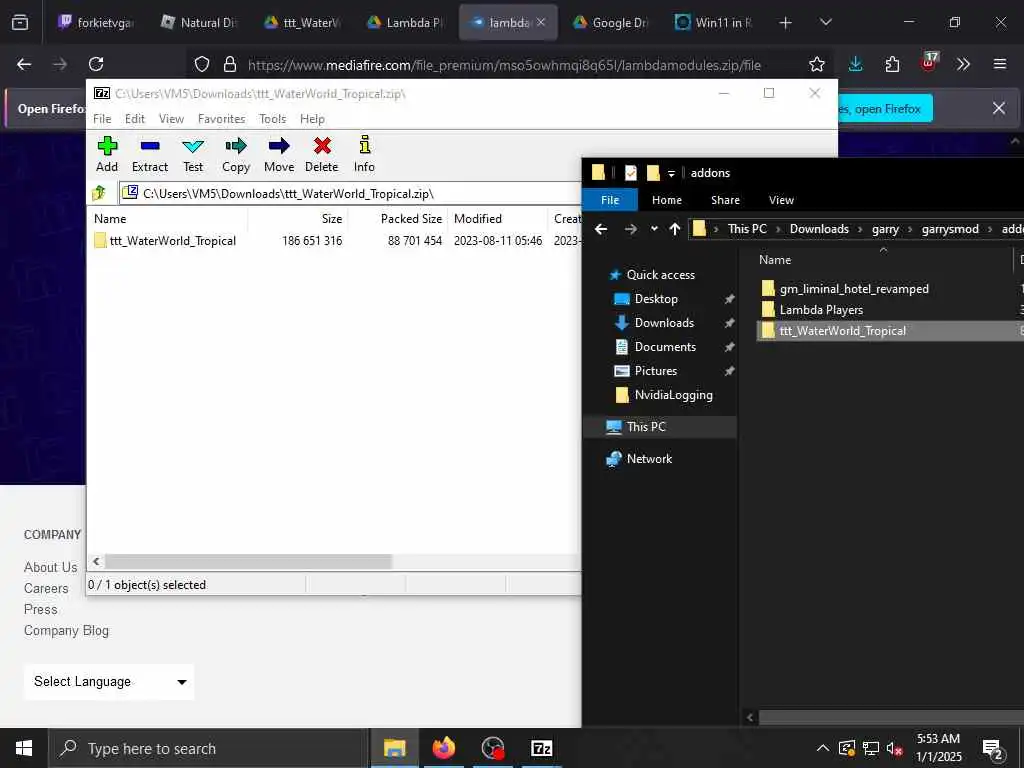
Task: Run Test on the archive in 7-Zip
Action: 193,154
